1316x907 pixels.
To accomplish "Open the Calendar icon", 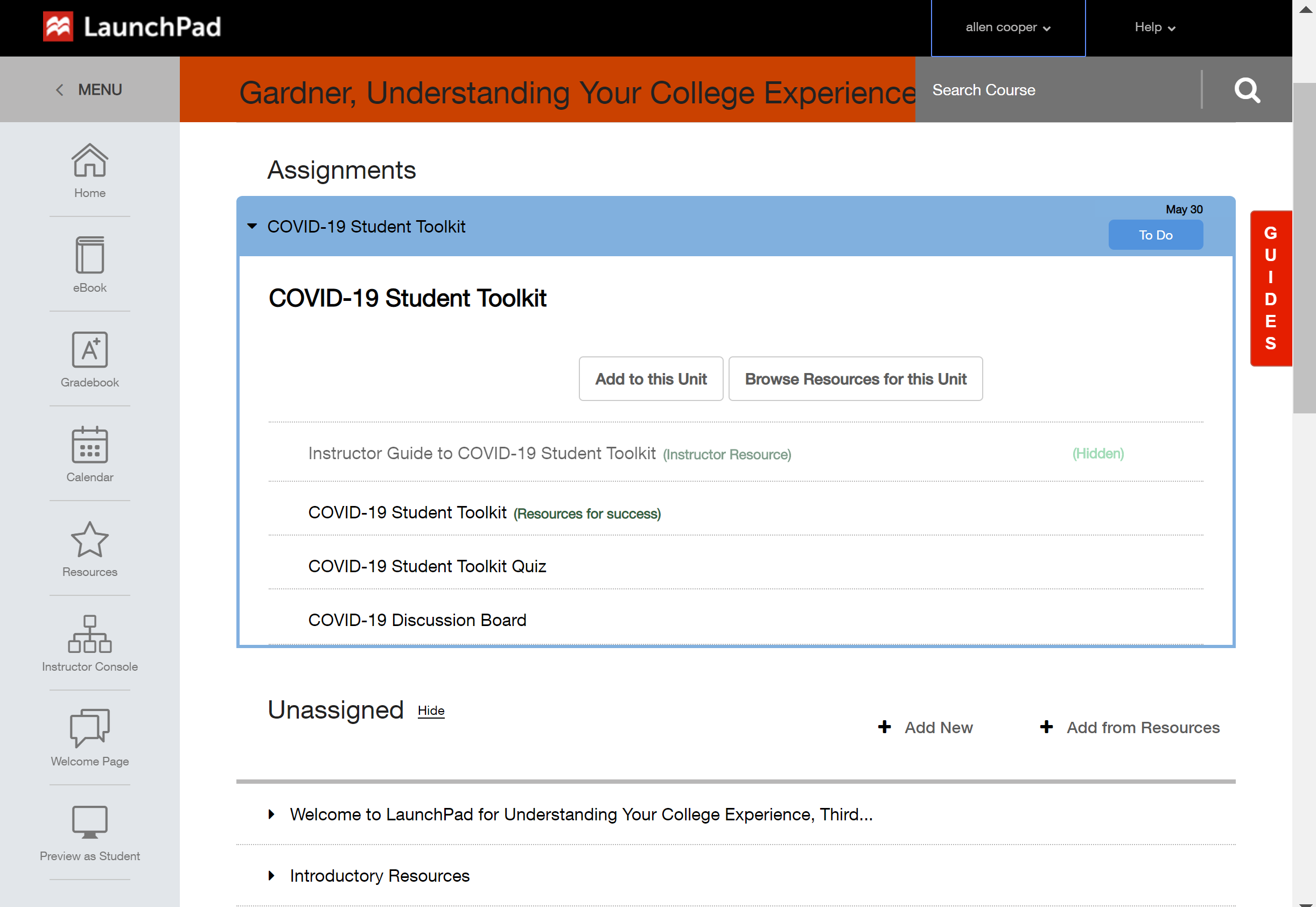I will (90, 445).
